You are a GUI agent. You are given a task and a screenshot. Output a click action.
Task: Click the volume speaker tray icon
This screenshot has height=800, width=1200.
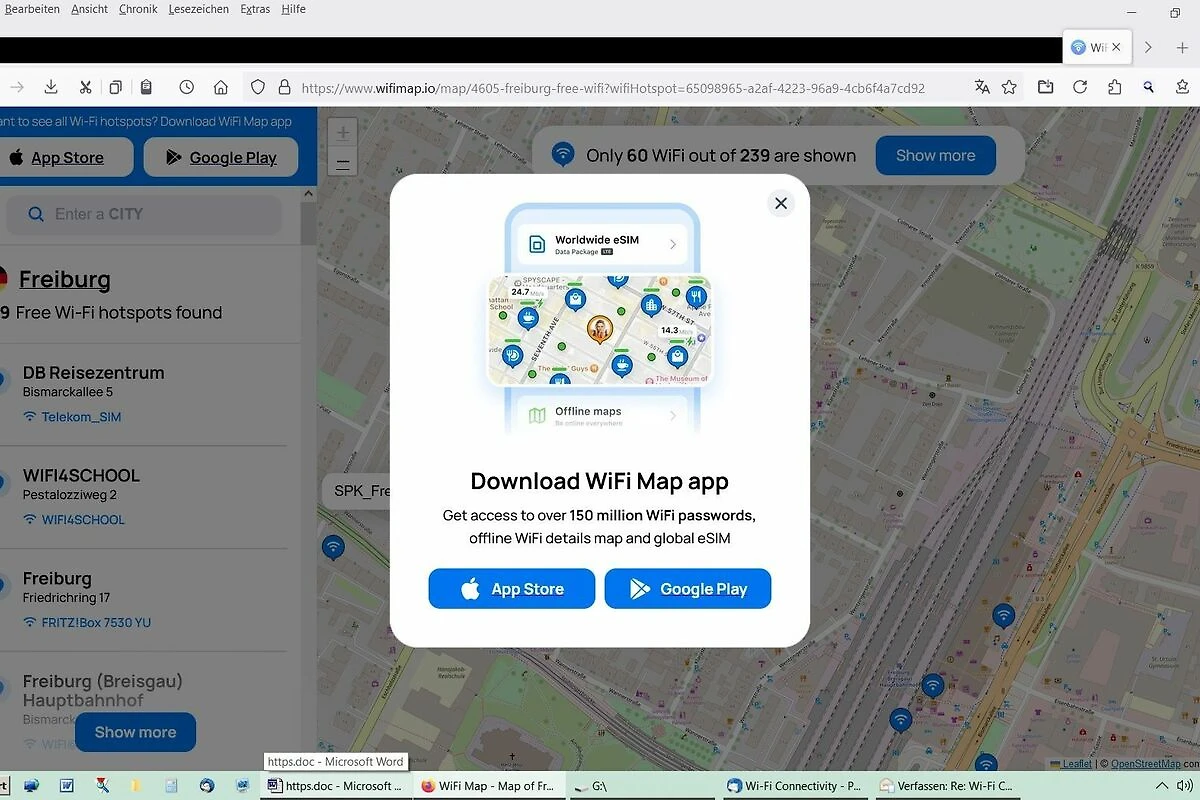pyautogui.click(x=1186, y=786)
